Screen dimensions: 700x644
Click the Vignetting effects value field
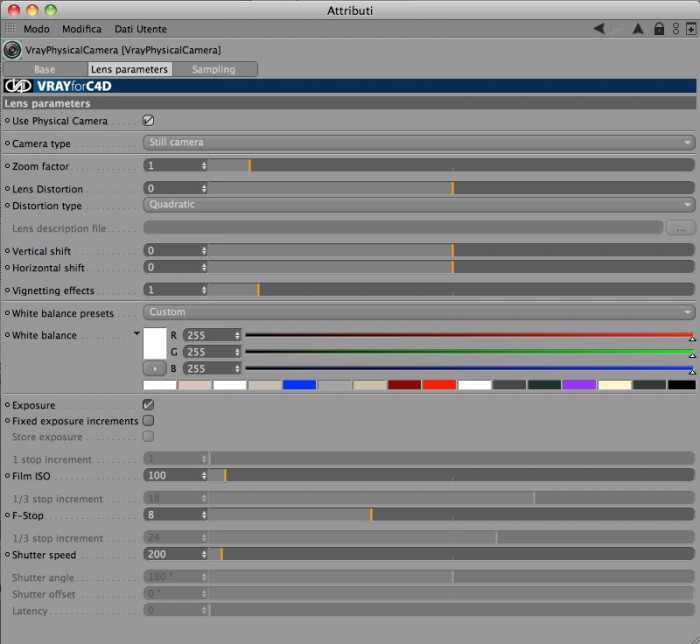pos(172,290)
